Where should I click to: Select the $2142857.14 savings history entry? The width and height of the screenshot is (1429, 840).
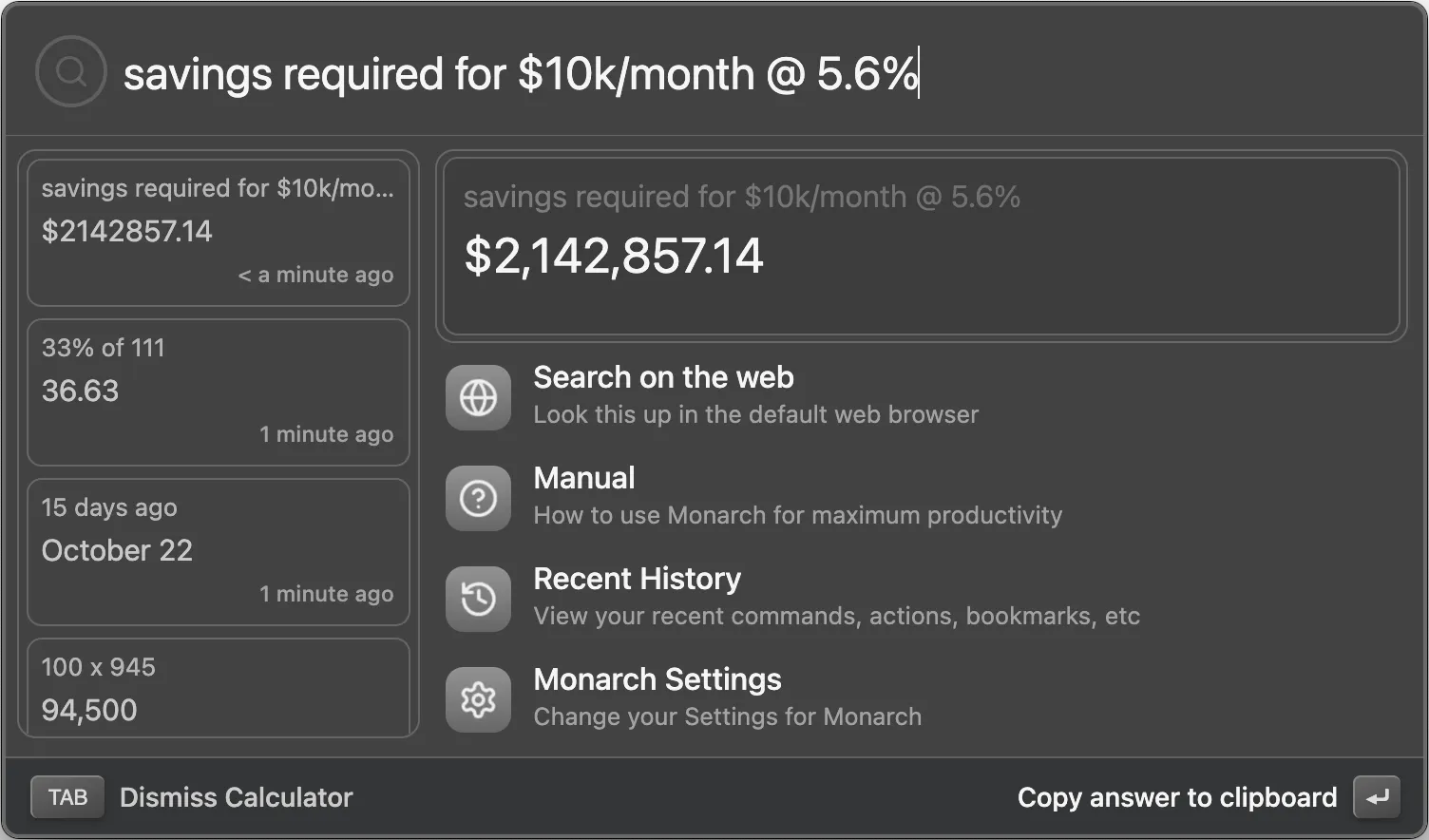pos(219,232)
